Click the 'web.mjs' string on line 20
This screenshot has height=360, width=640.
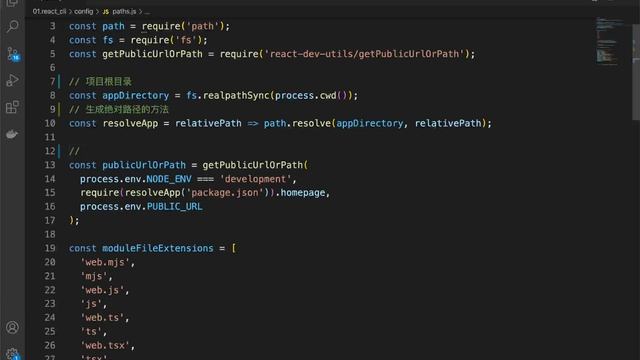click(x=105, y=262)
